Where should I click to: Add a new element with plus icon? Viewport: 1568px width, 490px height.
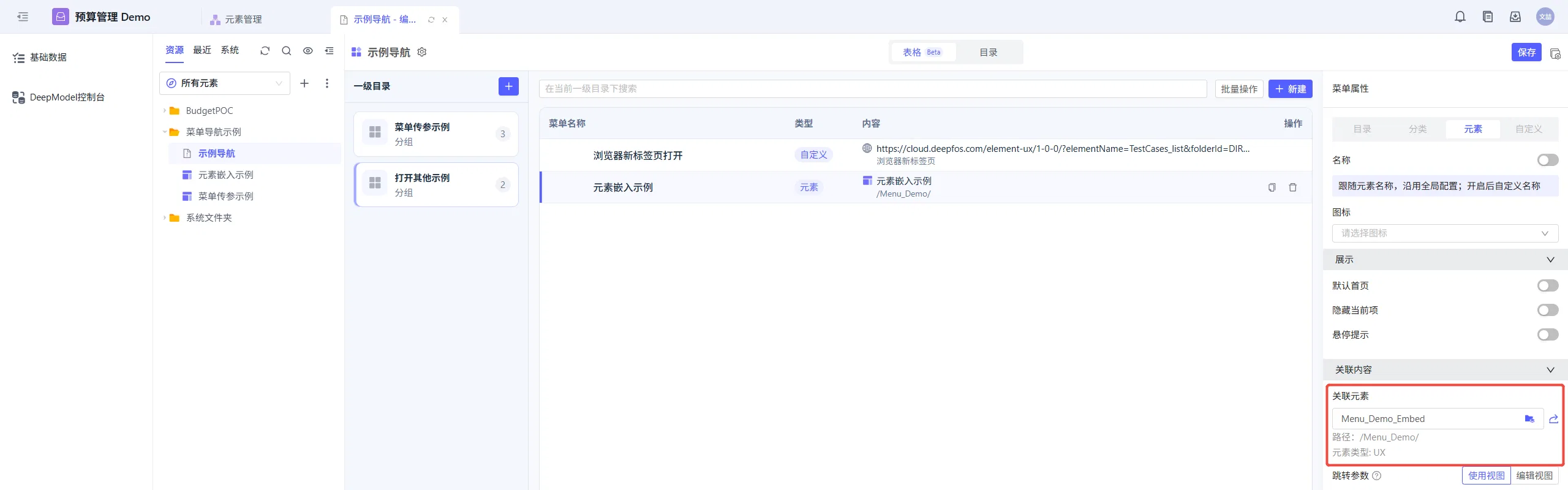coord(304,83)
